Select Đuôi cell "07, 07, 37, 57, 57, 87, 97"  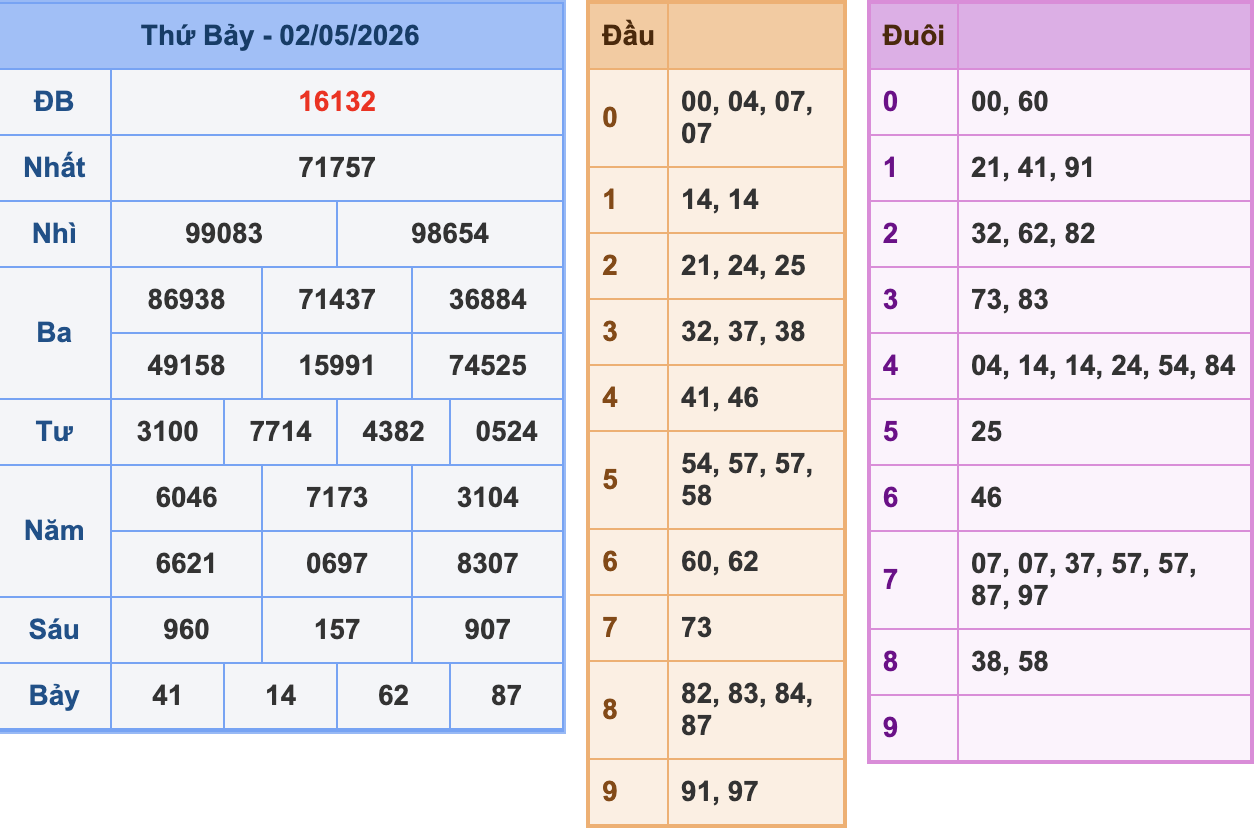tap(1105, 580)
